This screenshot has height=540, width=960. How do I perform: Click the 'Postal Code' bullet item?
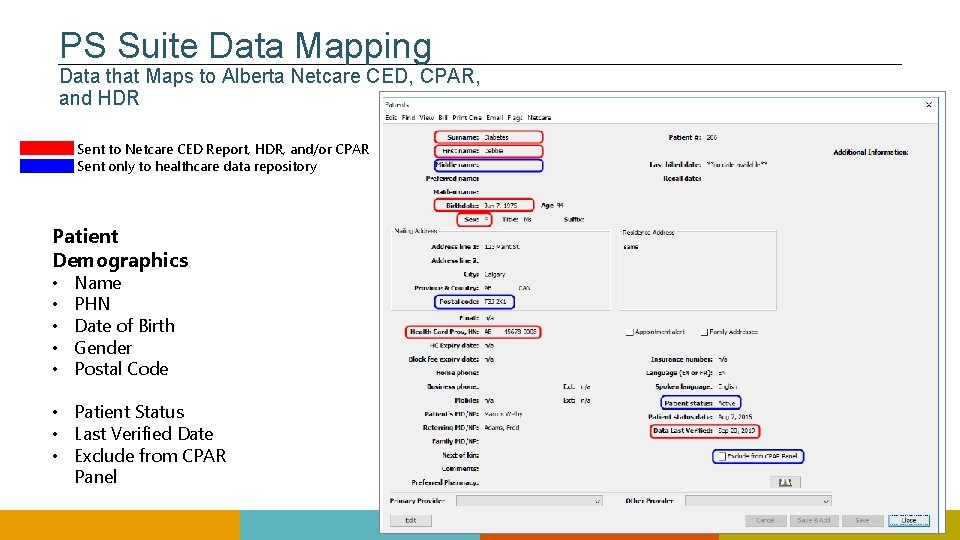[x=121, y=369]
